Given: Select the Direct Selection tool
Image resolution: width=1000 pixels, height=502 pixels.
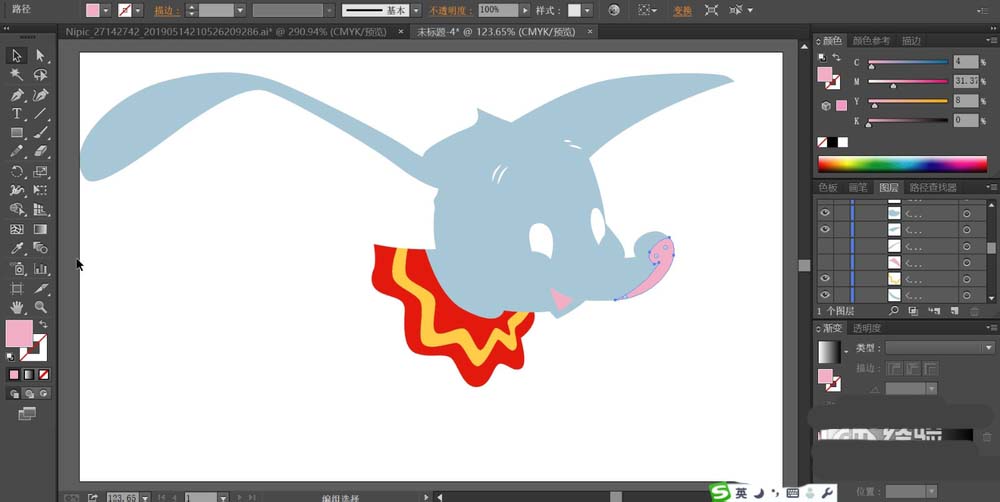Looking at the screenshot, I should (x=40, y=56).
